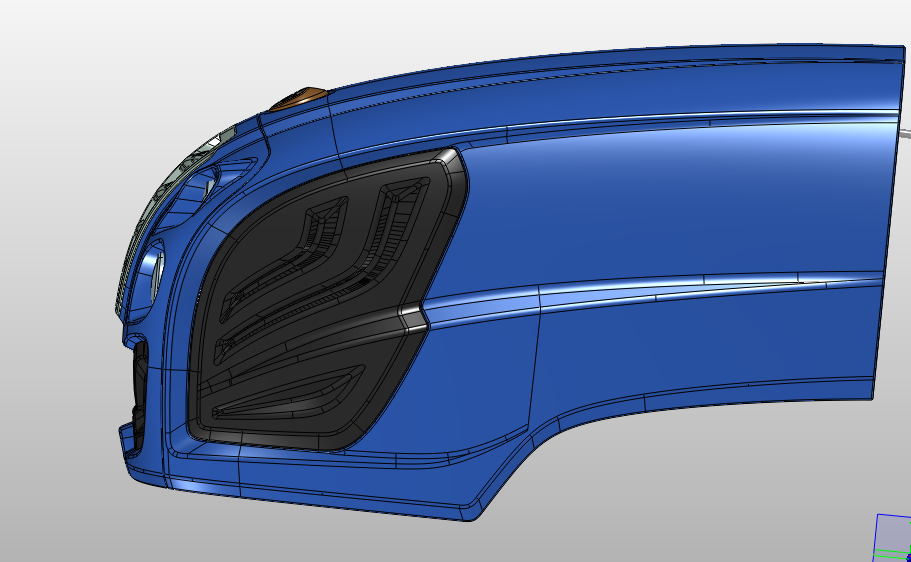Pick the striped front grille at far left

pyautogui.click(x=124, y=290)
